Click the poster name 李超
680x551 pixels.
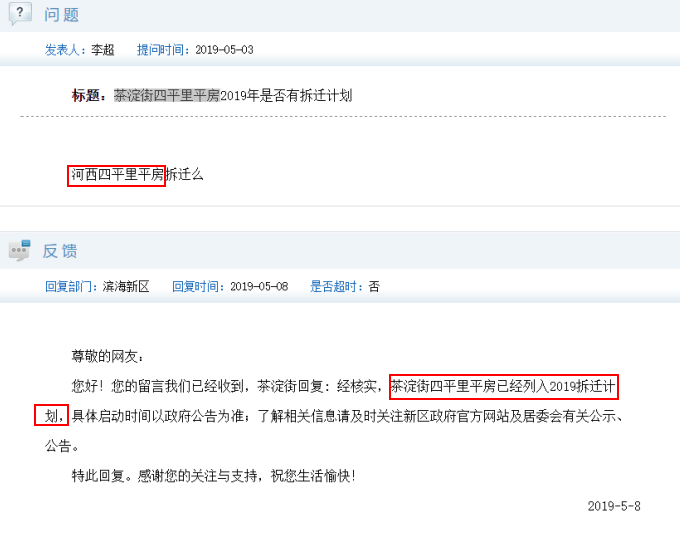tap(102, 50)
